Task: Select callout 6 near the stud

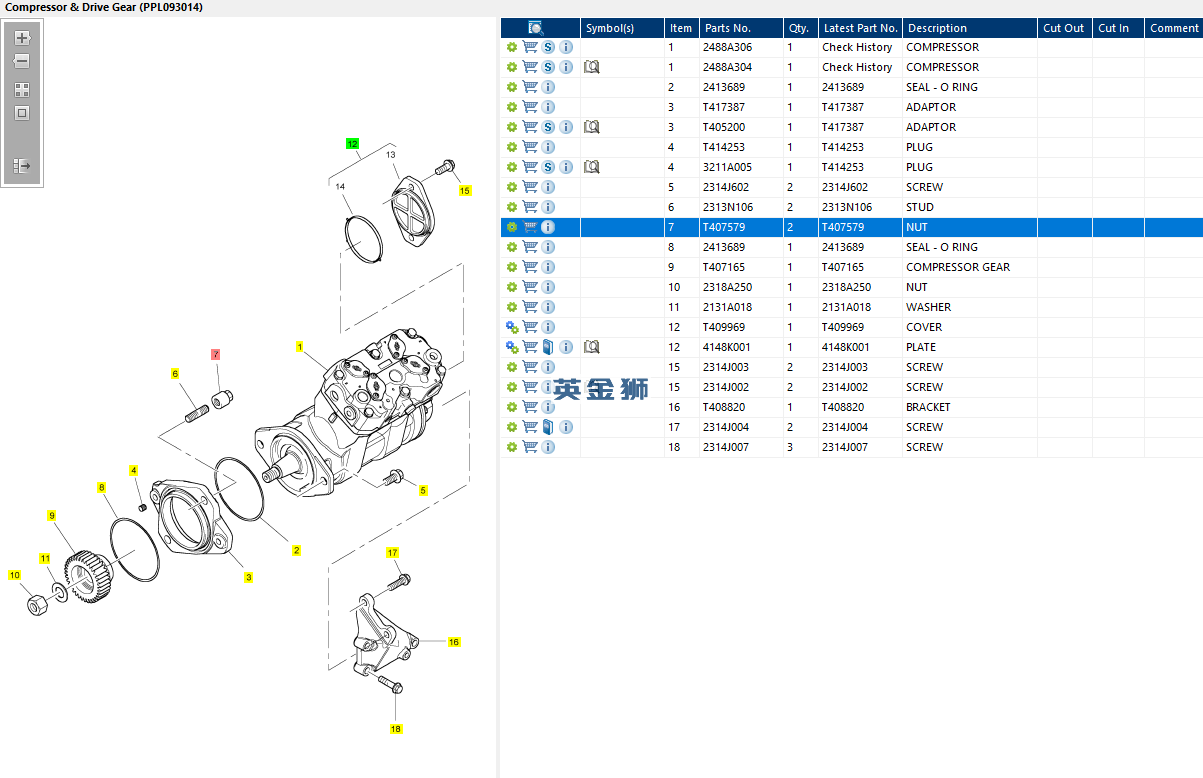Action: point(175,374)
